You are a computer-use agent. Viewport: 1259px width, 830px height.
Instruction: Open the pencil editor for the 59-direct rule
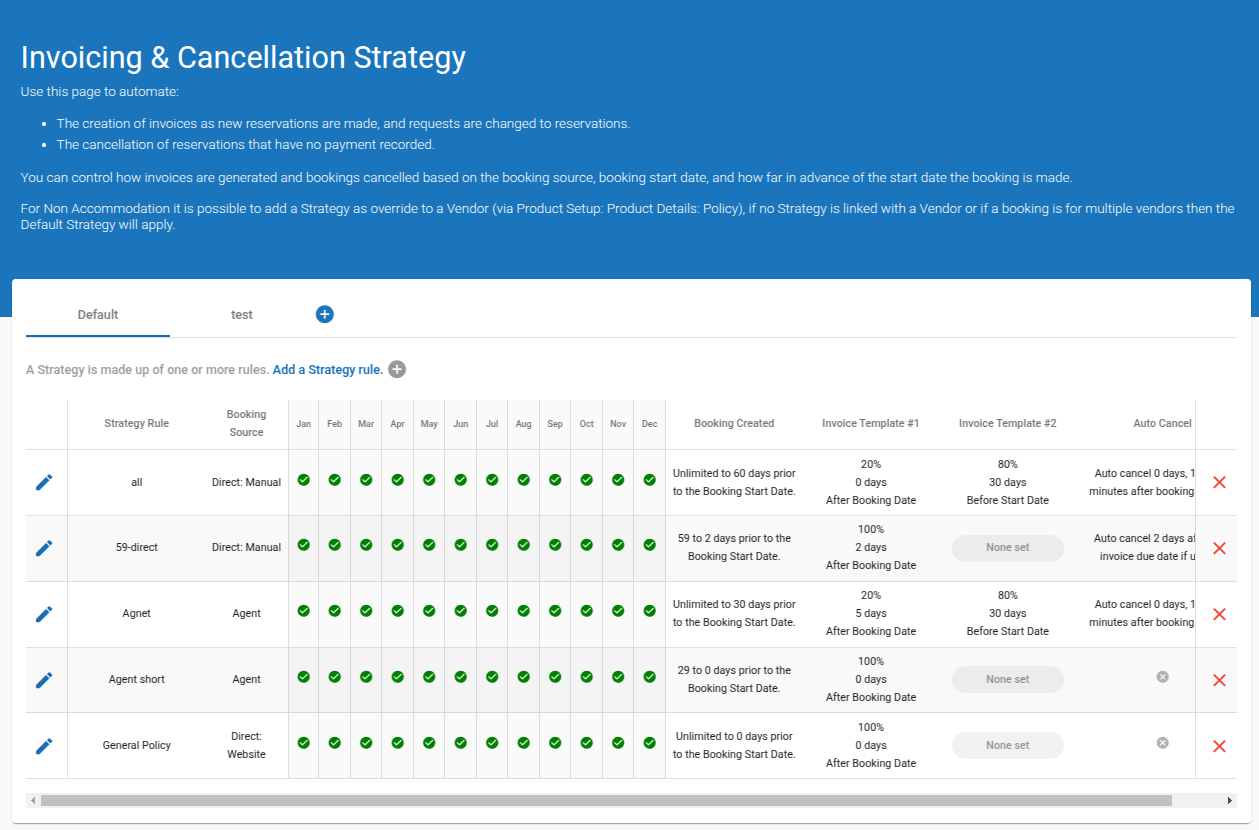[x=44, y=548]
